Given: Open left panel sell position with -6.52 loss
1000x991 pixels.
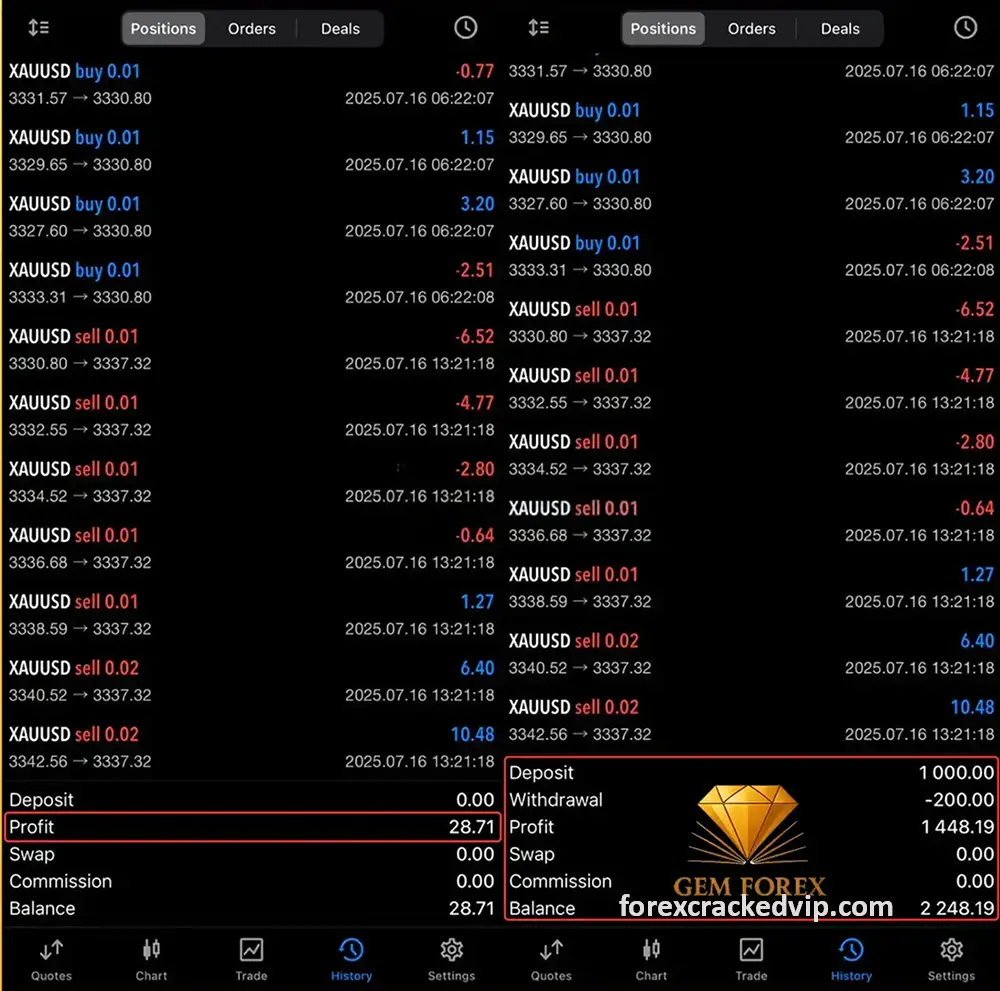Looking at the screenshot, I should 251,349.
